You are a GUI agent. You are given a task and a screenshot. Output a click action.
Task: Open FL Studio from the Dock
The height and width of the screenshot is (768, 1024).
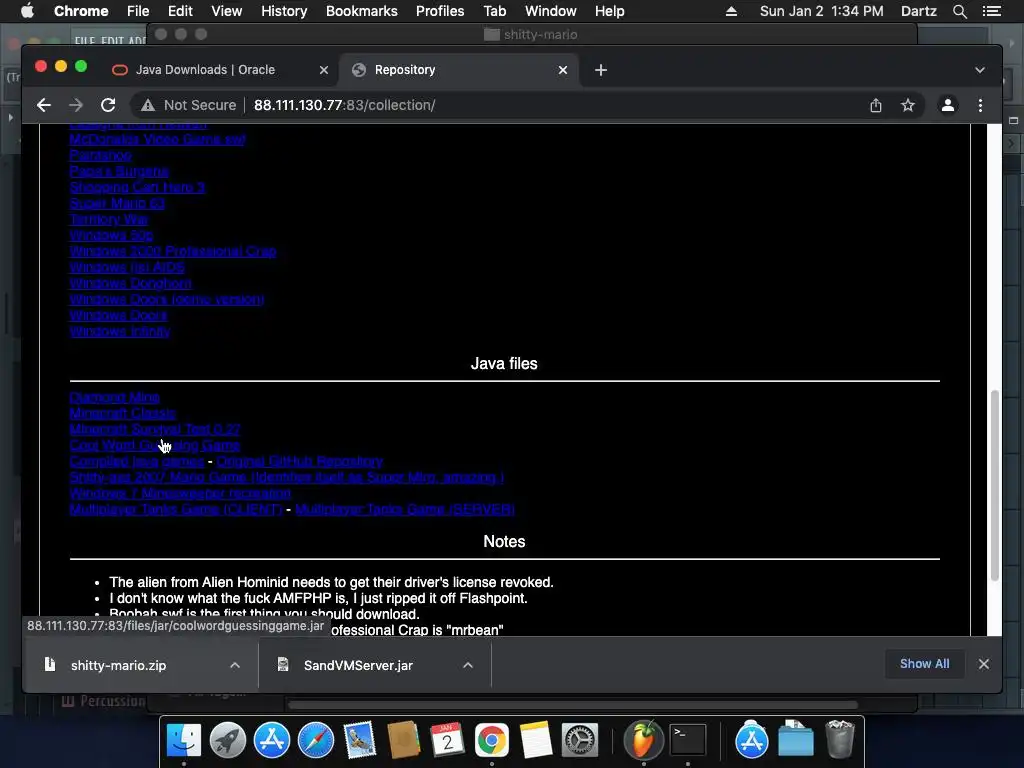[643, 740]
